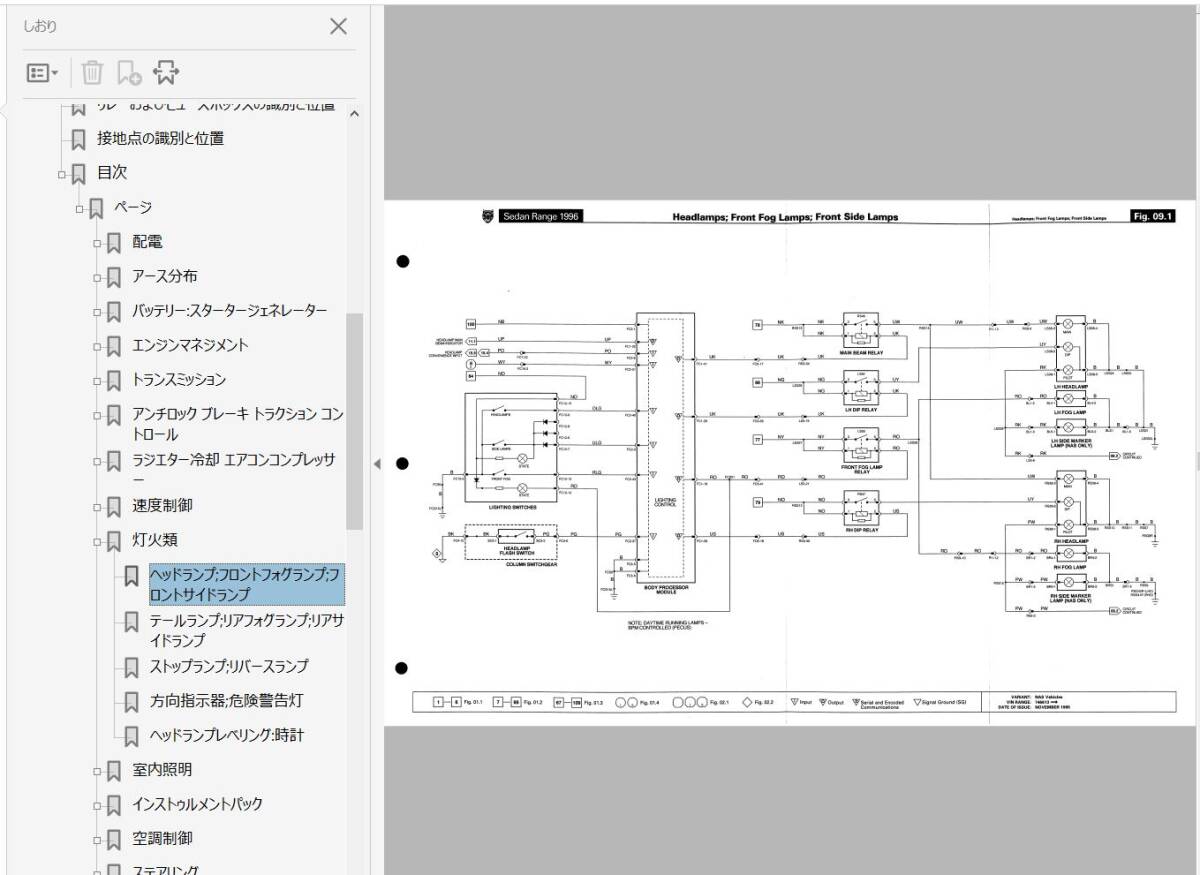The width and height of the screenshot is (1200, 875).
Task: Open the bookmark options dropdown menu
Action: [42, 73]
